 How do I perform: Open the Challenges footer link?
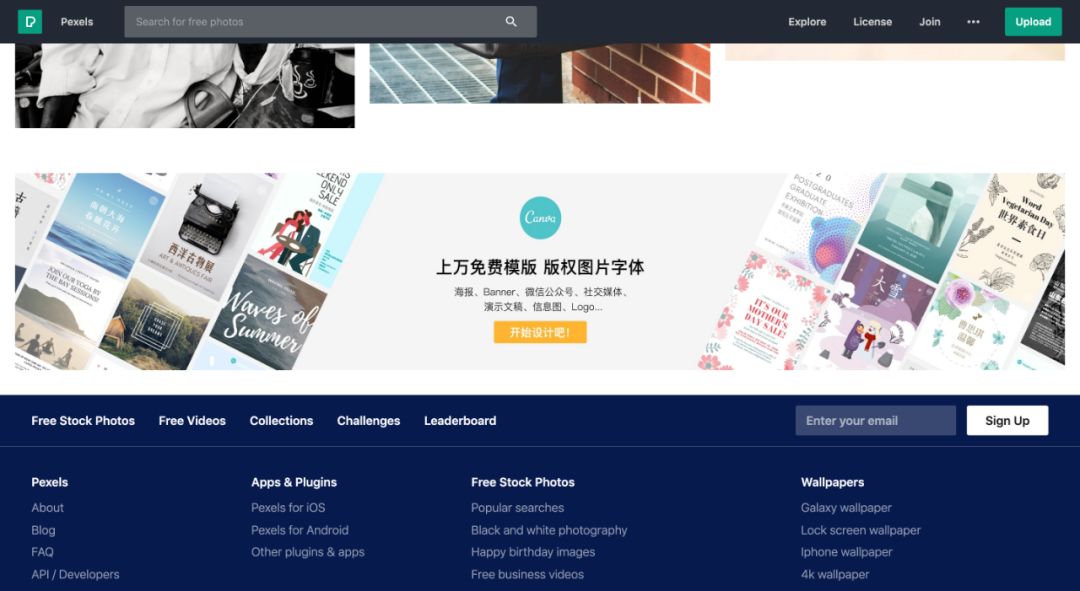[368, 421]
